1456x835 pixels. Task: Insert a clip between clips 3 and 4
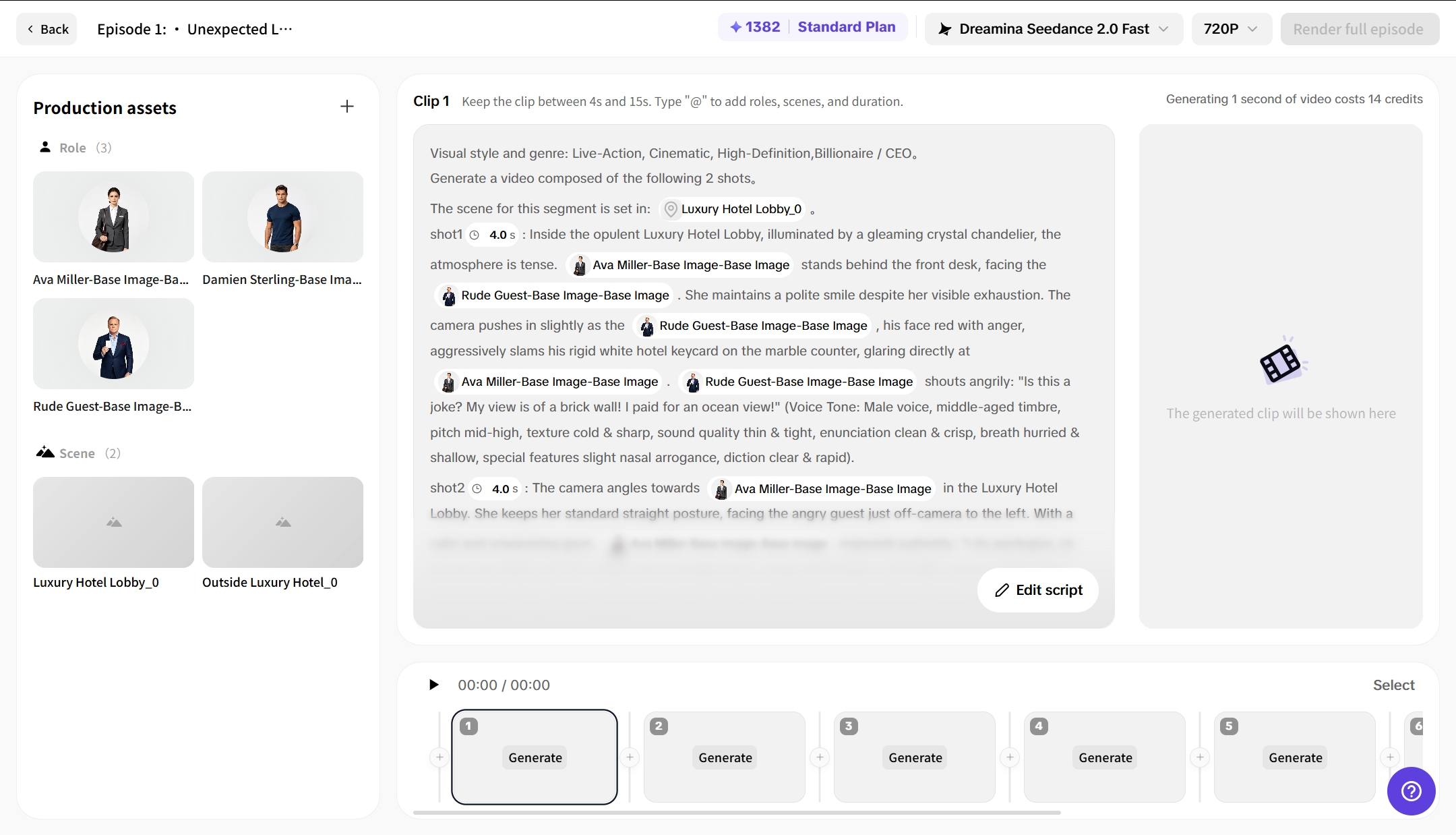tap(1010, 757)
